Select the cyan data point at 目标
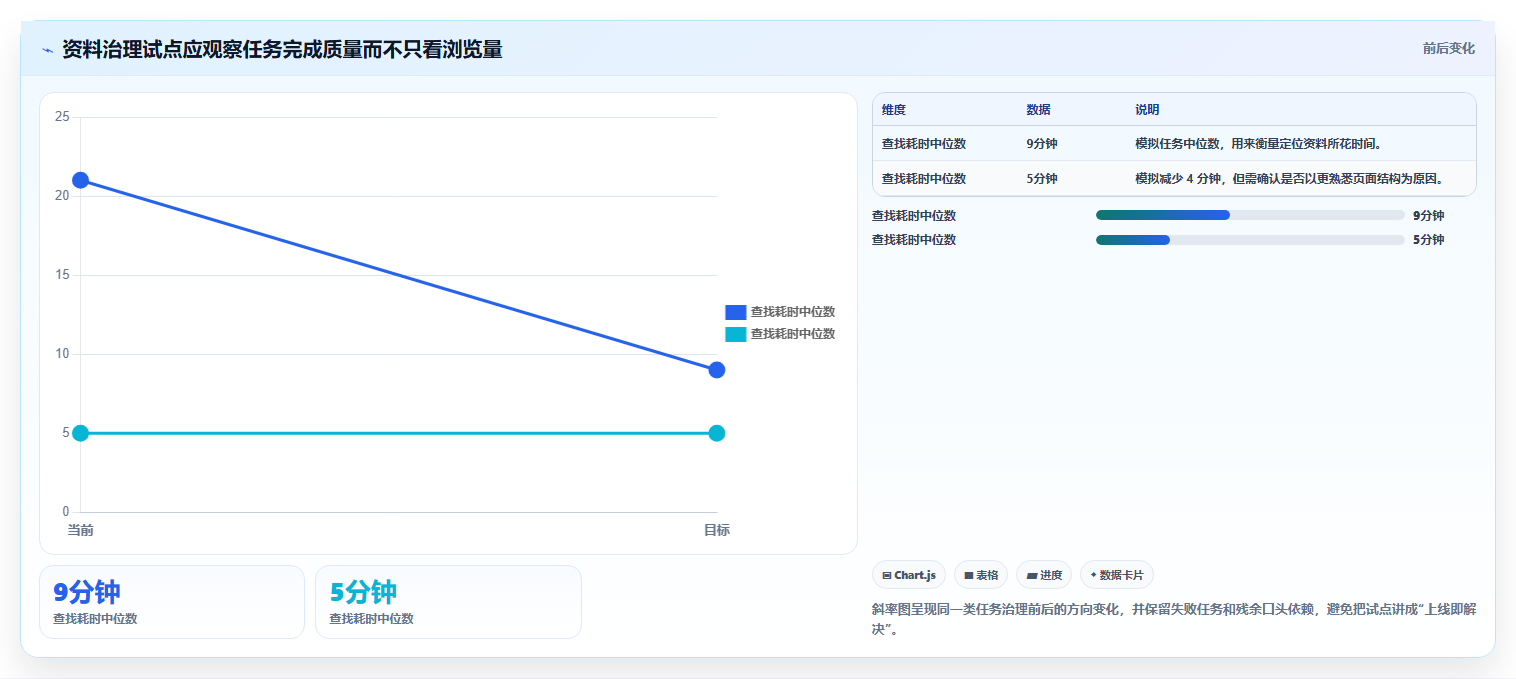This screenshot has width=1516, height=679. [717, 433]
